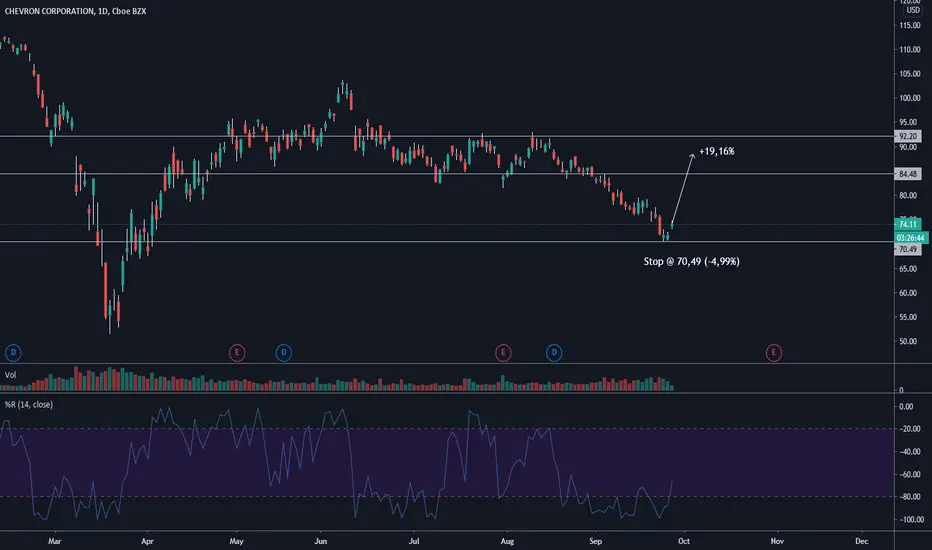Click the Vol indicator label
The image size is (932, 550).
click(10, 375)
